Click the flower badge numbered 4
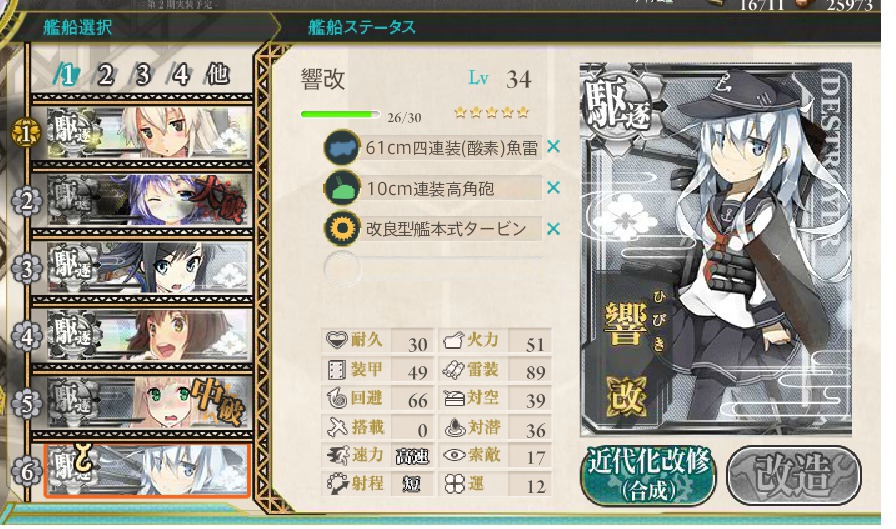 [26, 336]
